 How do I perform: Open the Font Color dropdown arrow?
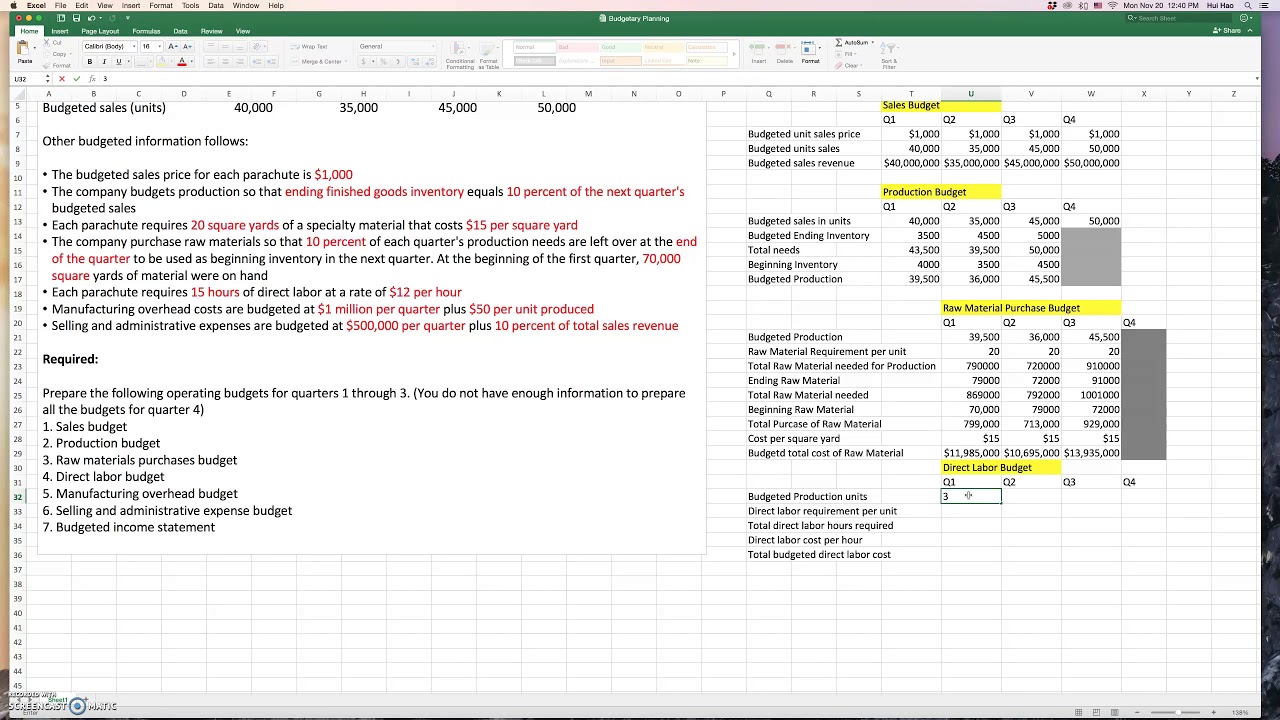pos(192,62)
